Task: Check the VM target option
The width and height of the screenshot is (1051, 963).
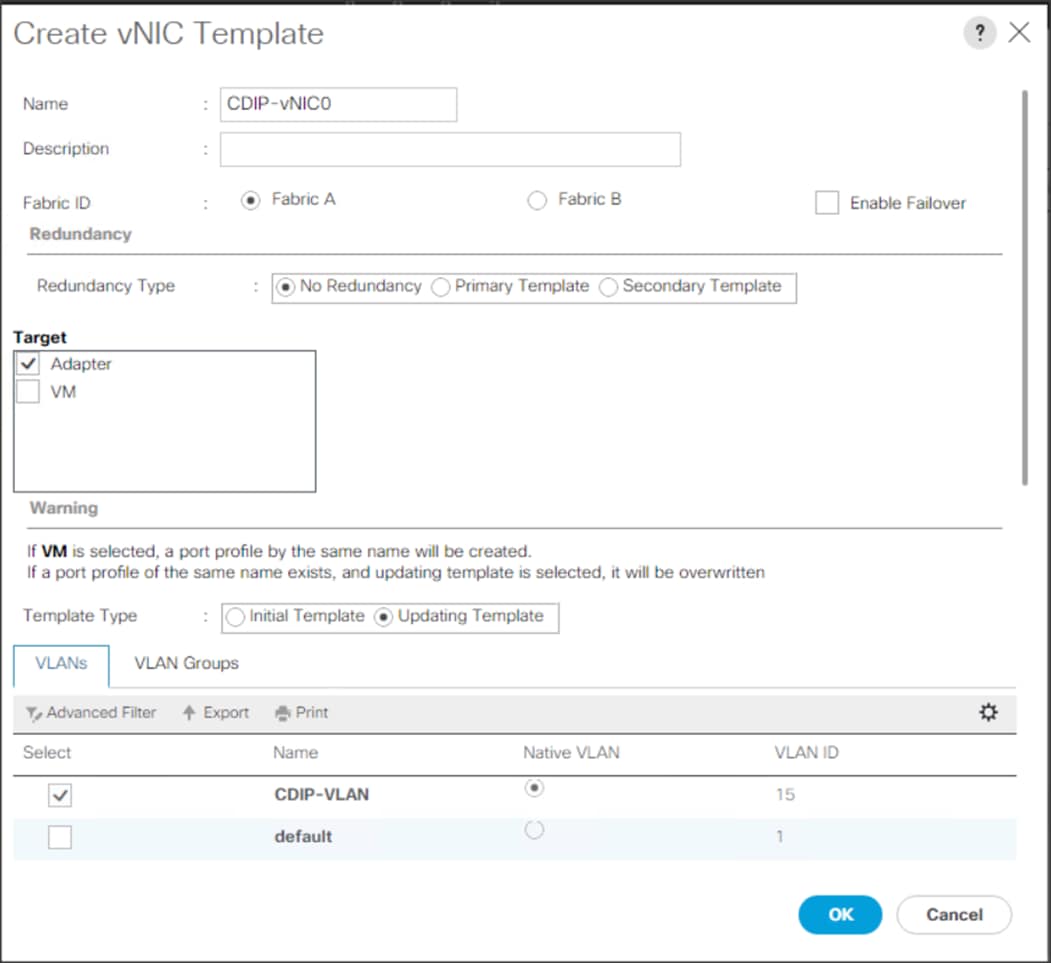Action: (x=27, y=392)
